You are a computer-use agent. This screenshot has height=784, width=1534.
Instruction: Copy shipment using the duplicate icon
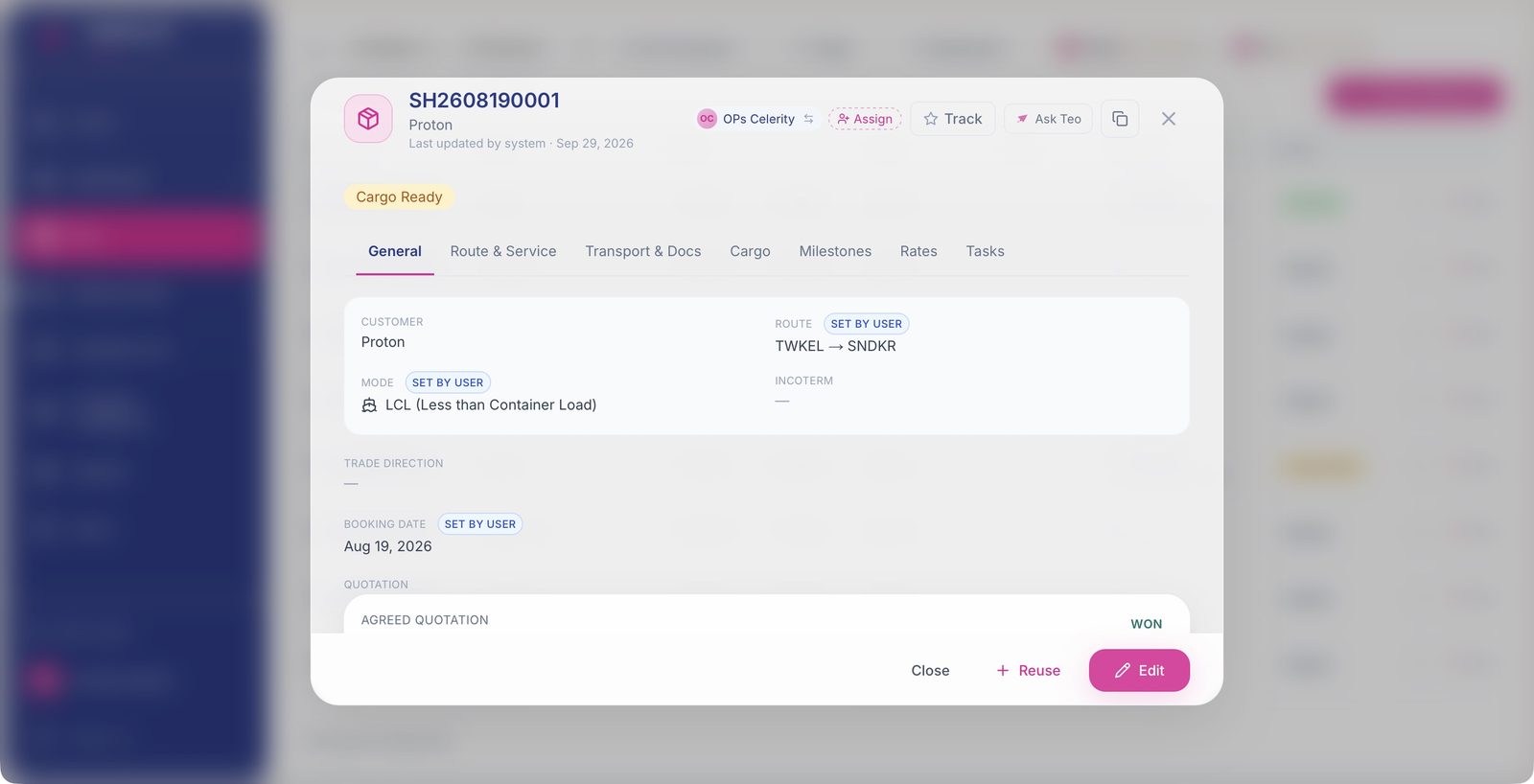click(1120, 119)
